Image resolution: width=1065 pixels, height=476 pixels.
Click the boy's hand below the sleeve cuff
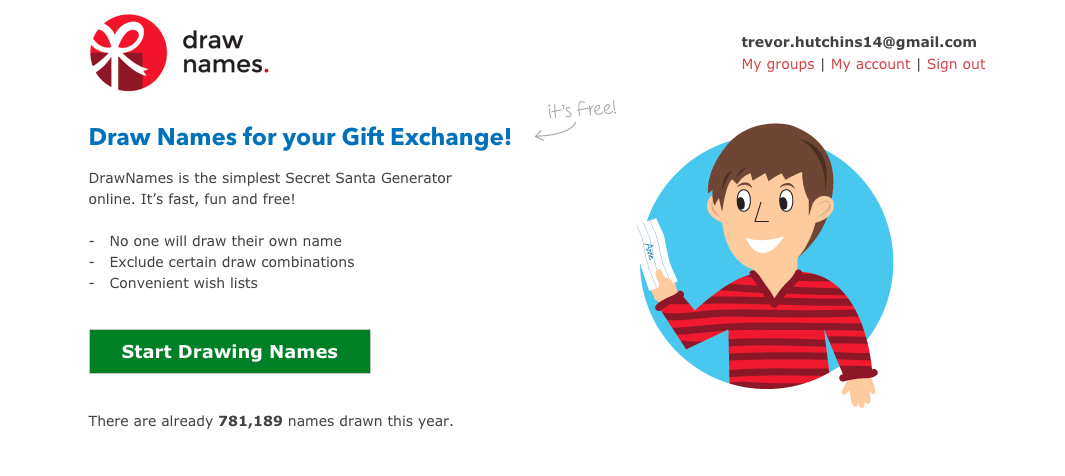(x=856, y=390)
